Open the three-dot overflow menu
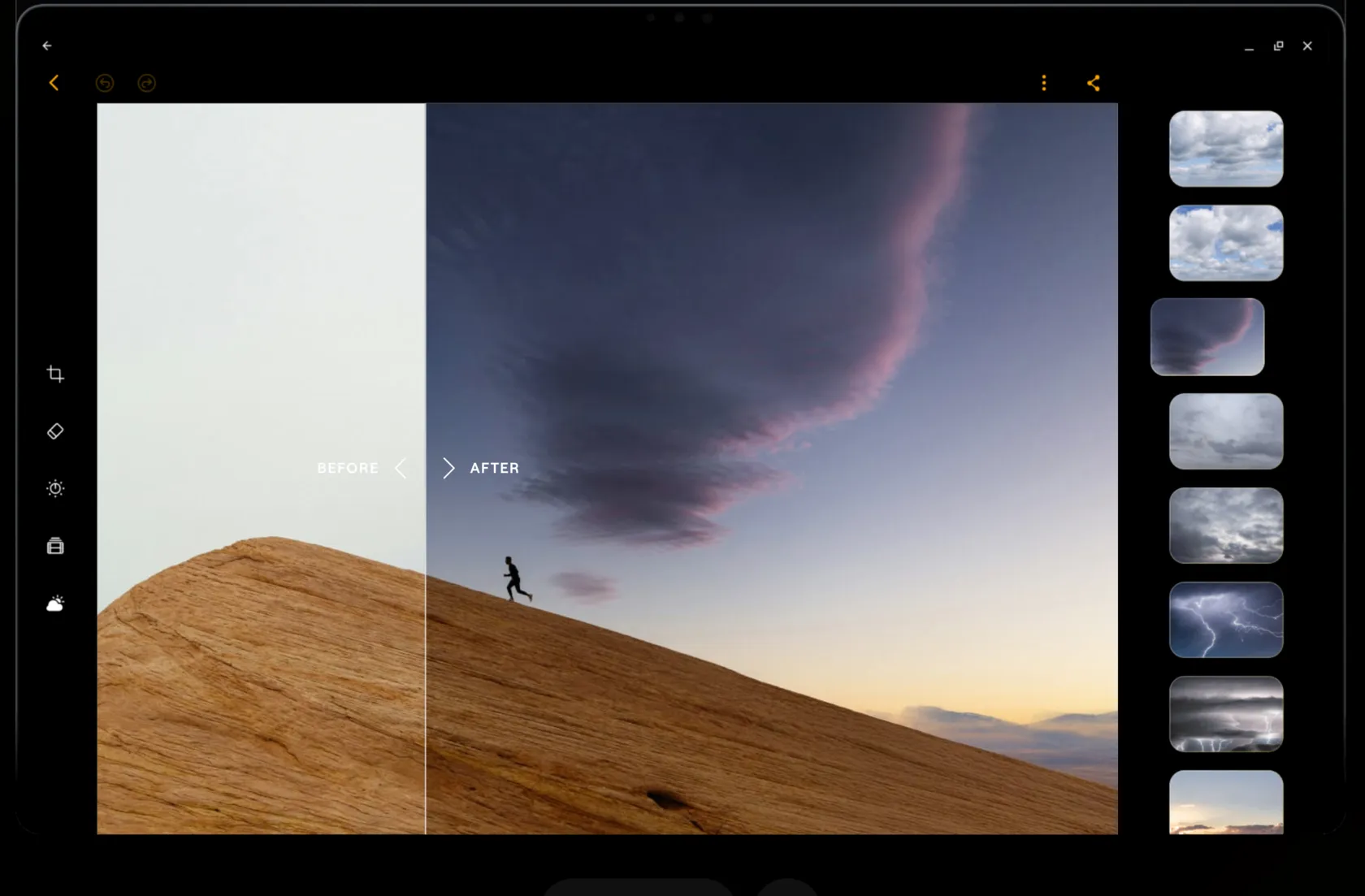 click(1043, 83)
